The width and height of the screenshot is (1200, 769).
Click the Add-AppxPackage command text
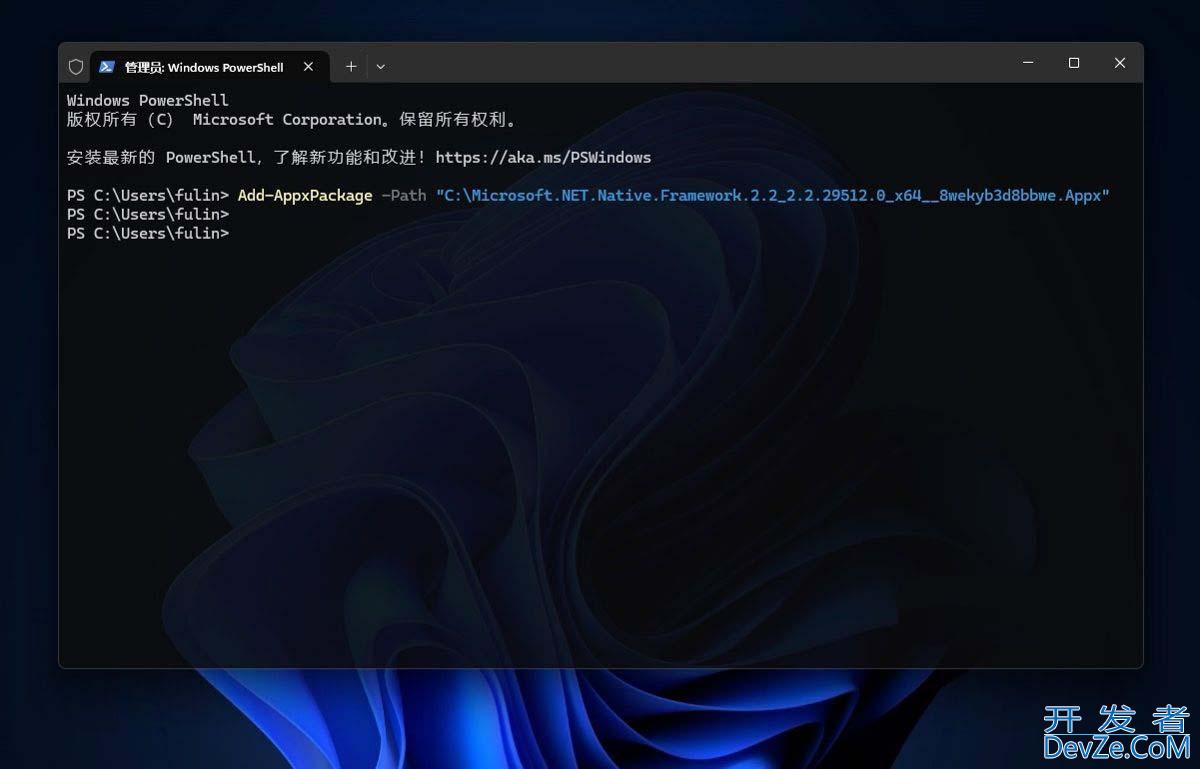point(305,195)
